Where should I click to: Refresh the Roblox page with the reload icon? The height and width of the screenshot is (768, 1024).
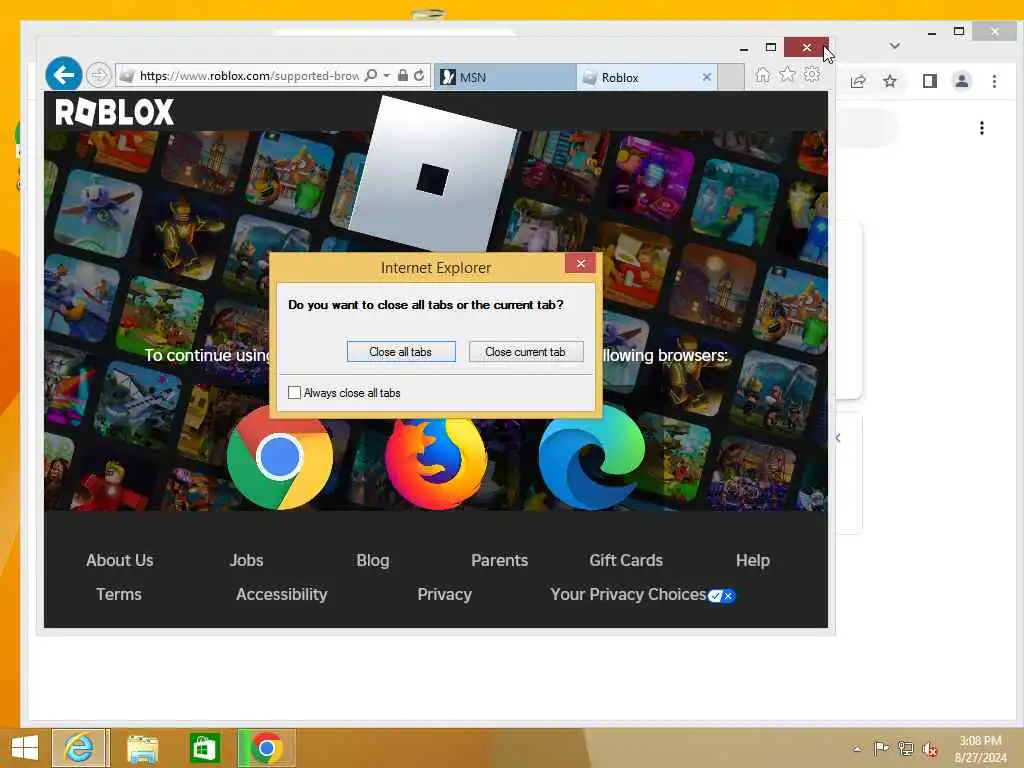click(x=419, y=76)
